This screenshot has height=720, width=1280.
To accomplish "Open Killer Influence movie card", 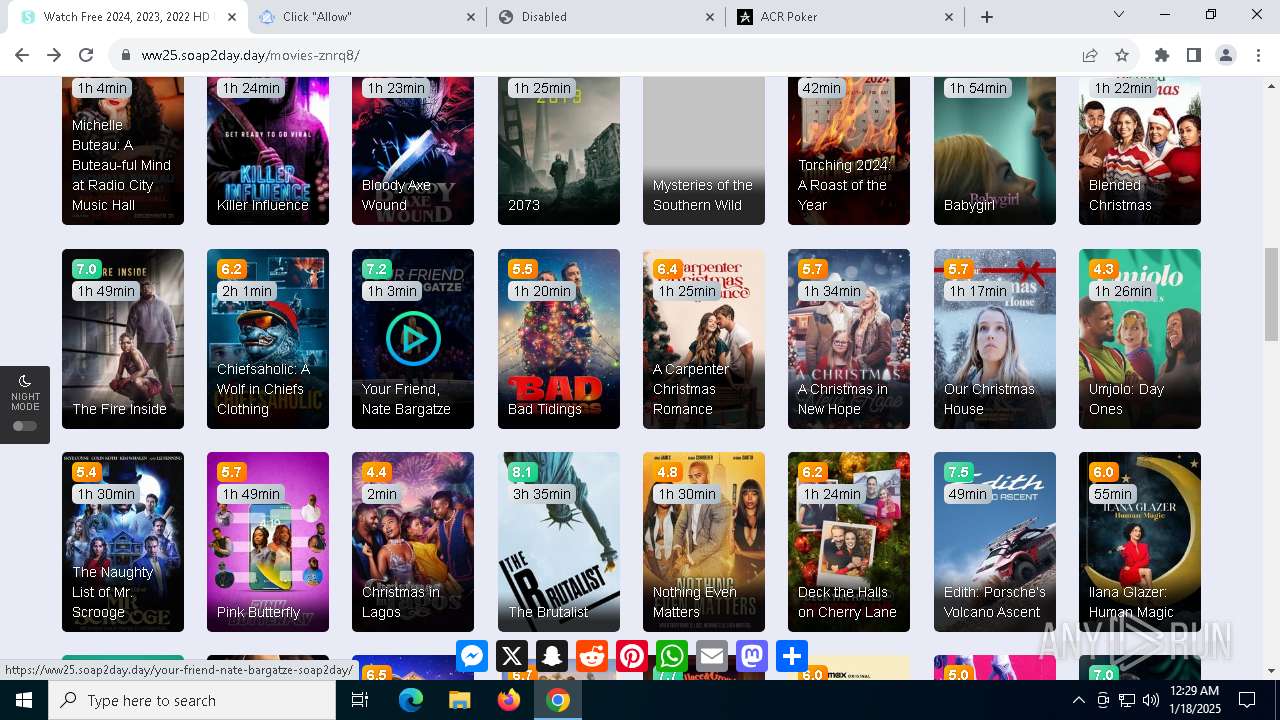I will pyautogui.click(x=268, y=151).
